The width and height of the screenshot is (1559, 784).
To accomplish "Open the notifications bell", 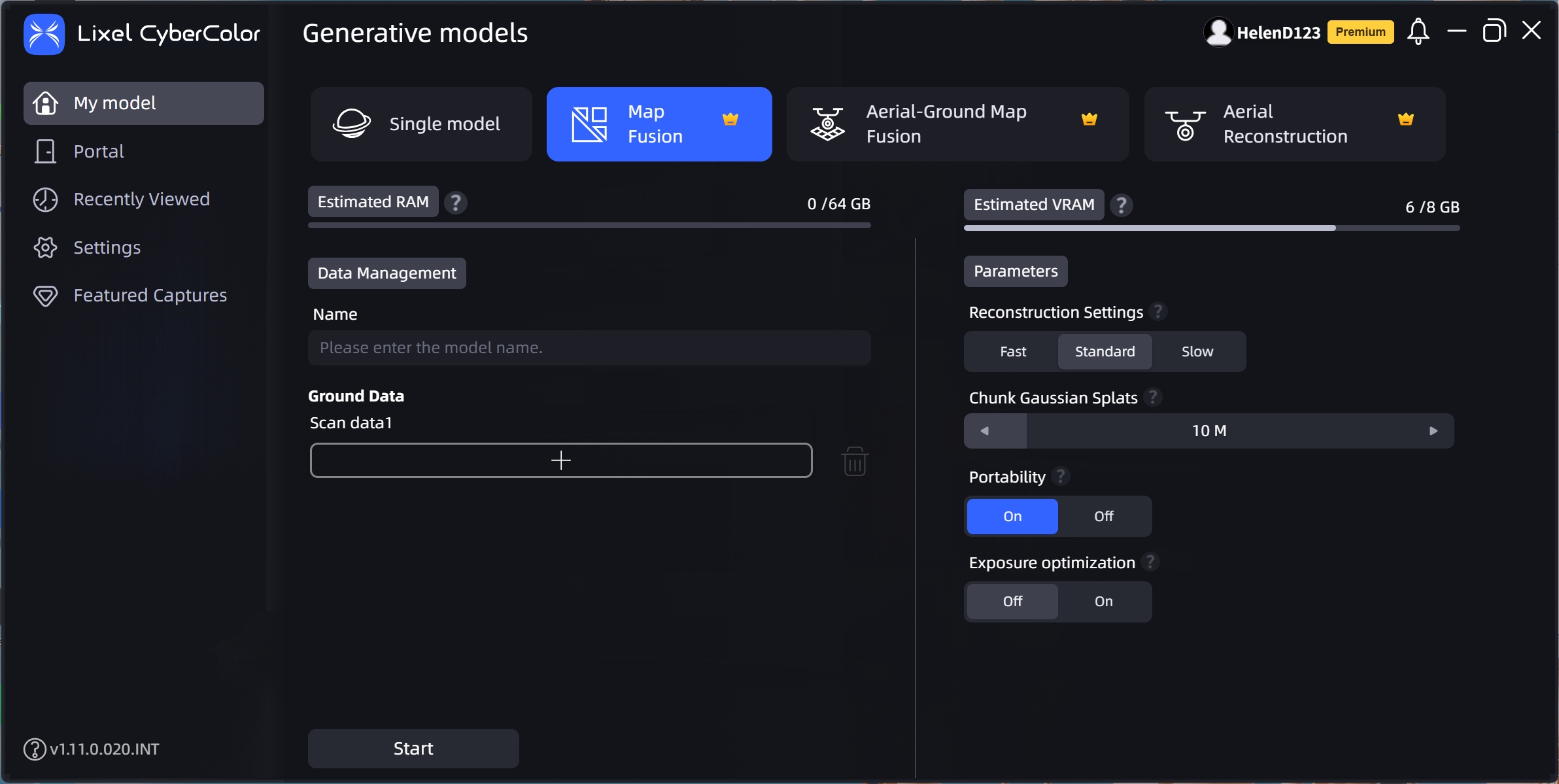I will tap(1418, 31).
